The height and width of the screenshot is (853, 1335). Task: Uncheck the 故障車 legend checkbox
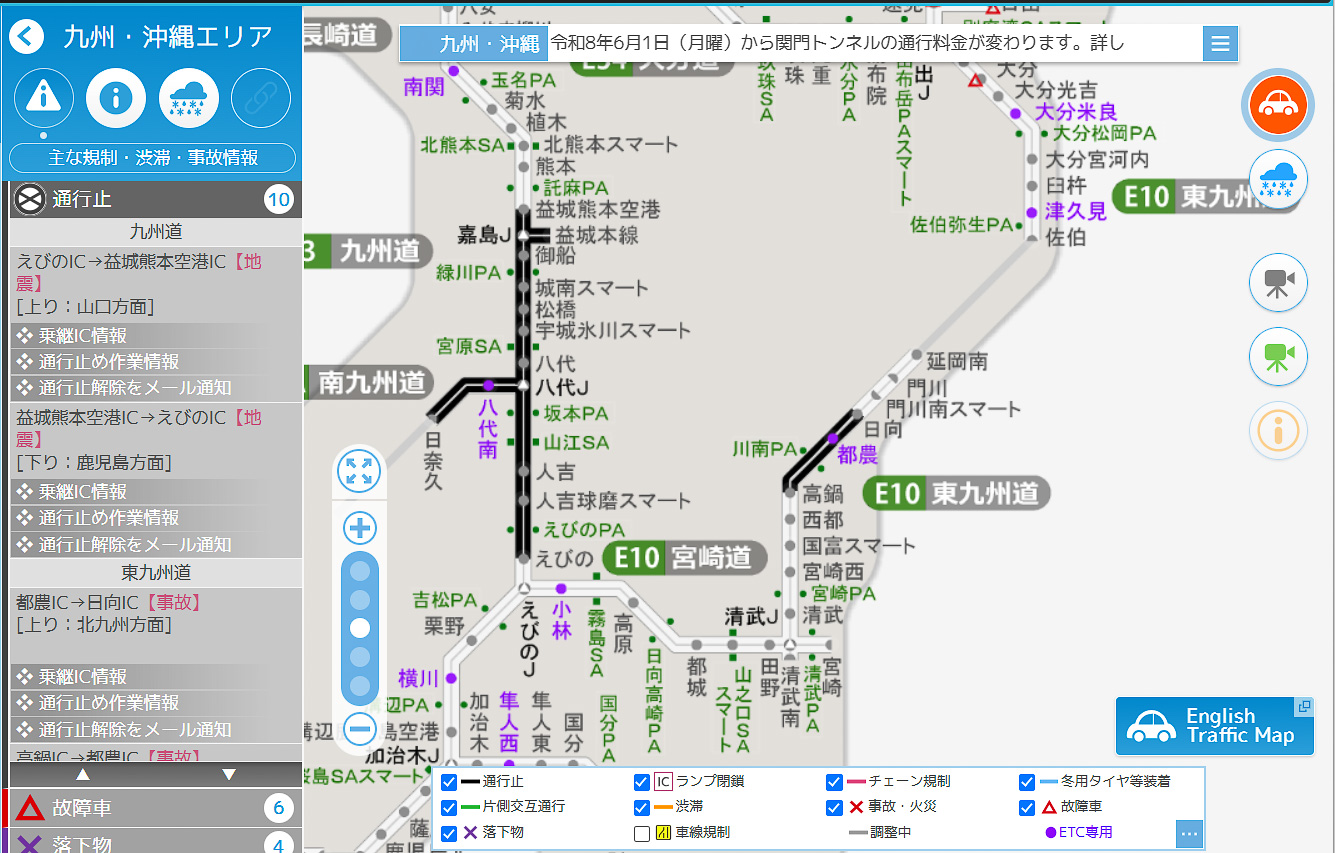(x=1027, y=807)
